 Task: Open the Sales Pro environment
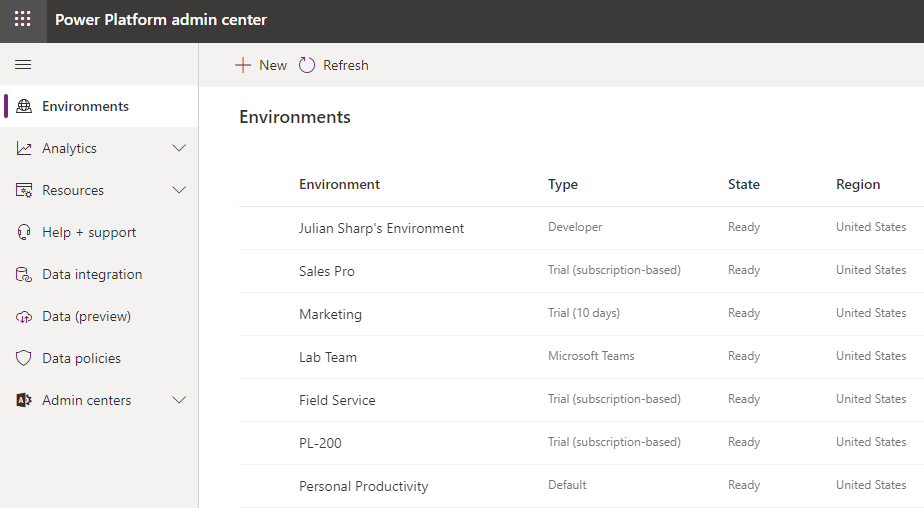coord(326,271)
